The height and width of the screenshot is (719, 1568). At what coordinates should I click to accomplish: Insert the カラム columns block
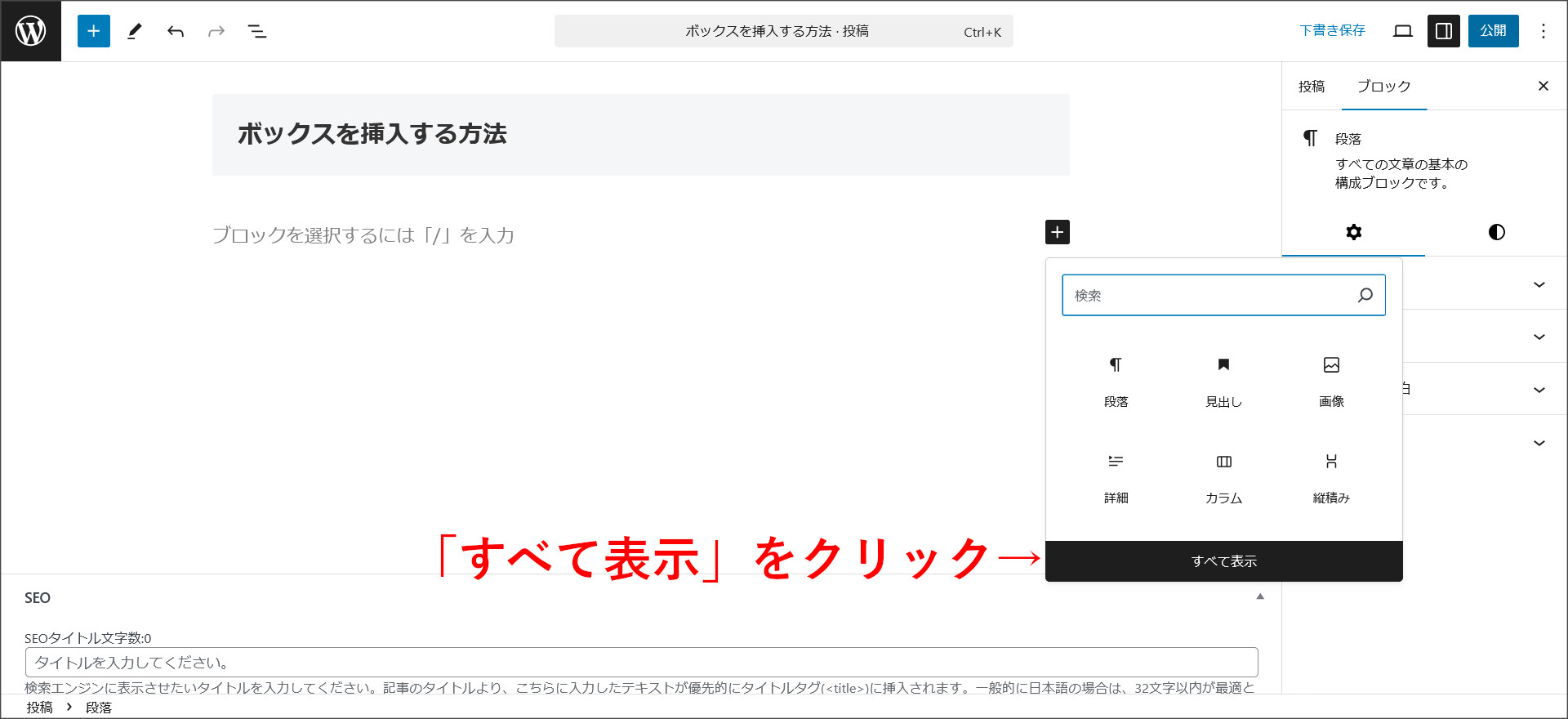pyautogui.click(x=1223, y=477)
